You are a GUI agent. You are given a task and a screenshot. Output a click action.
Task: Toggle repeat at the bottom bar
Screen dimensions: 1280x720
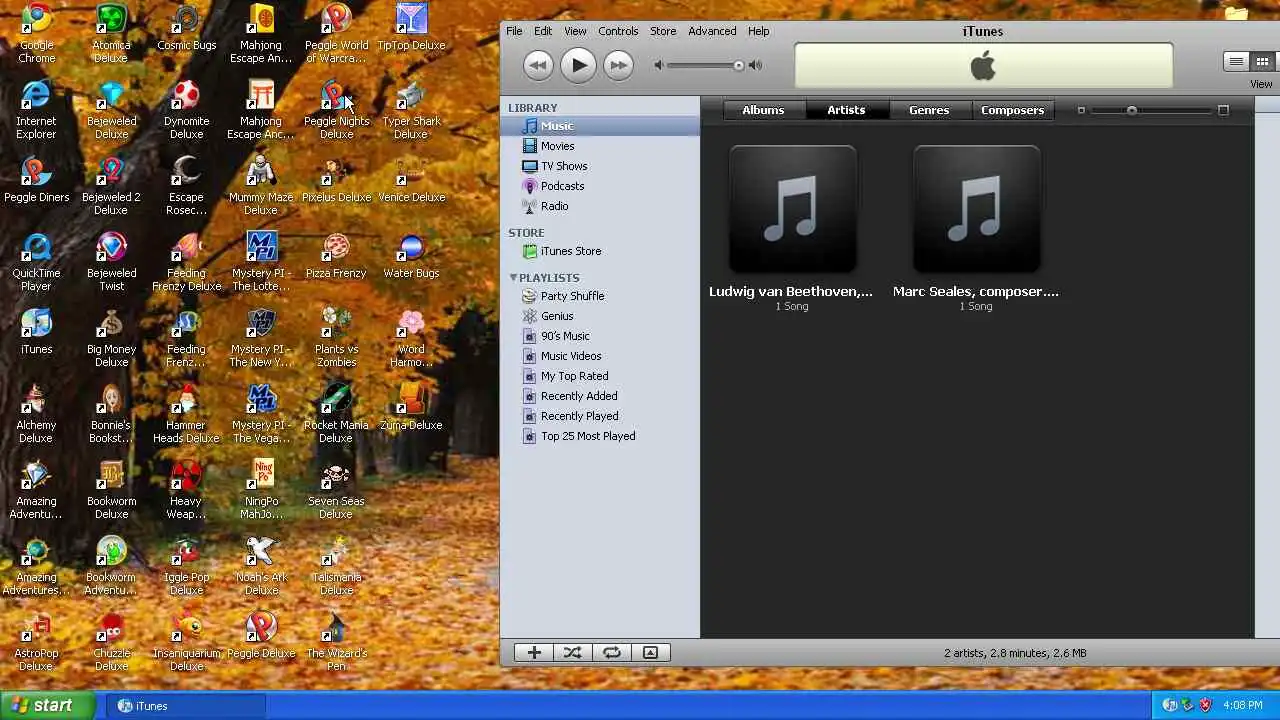611,652
